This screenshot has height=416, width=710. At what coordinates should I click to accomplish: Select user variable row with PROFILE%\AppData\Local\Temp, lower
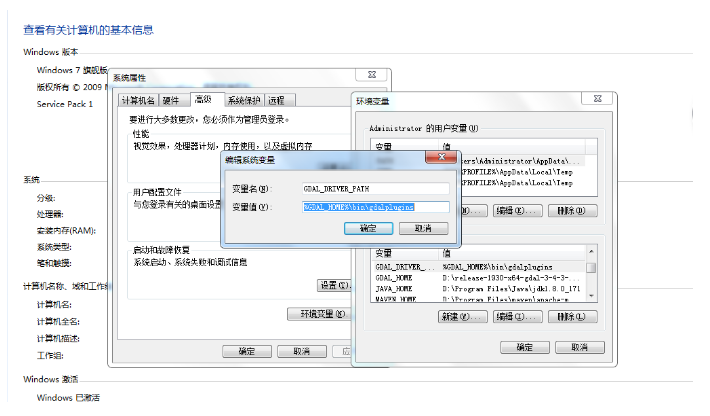tap(523, 183)
